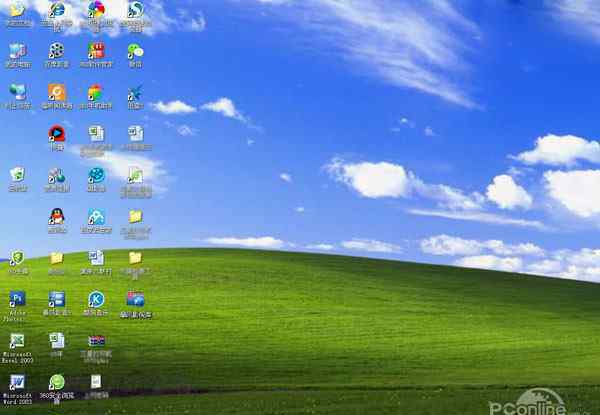Open the Network Places globe and monitor icon

coord(18,92)
